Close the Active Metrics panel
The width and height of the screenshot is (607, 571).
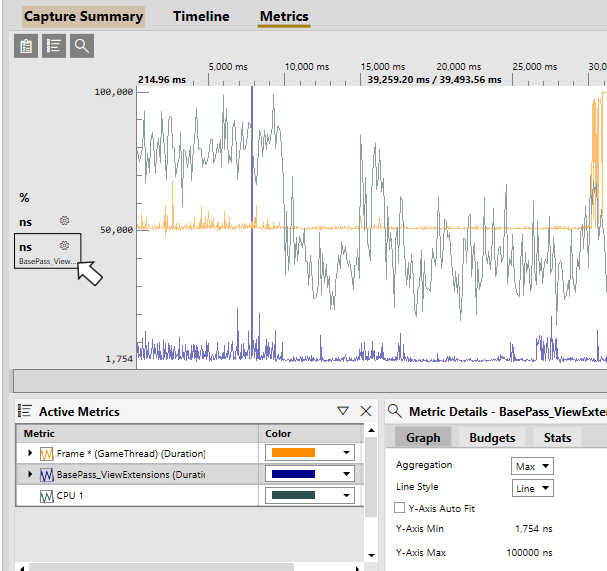coord(366,411)
